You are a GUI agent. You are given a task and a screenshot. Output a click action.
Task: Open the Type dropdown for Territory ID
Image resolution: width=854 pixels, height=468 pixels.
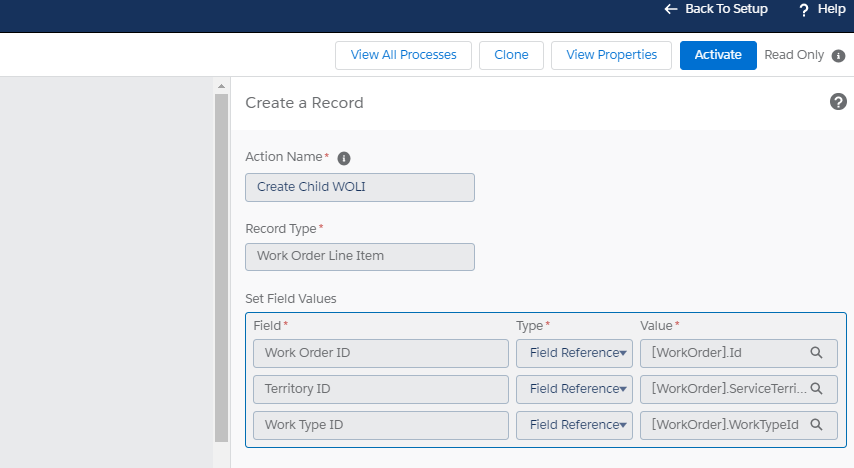(574, 389)
